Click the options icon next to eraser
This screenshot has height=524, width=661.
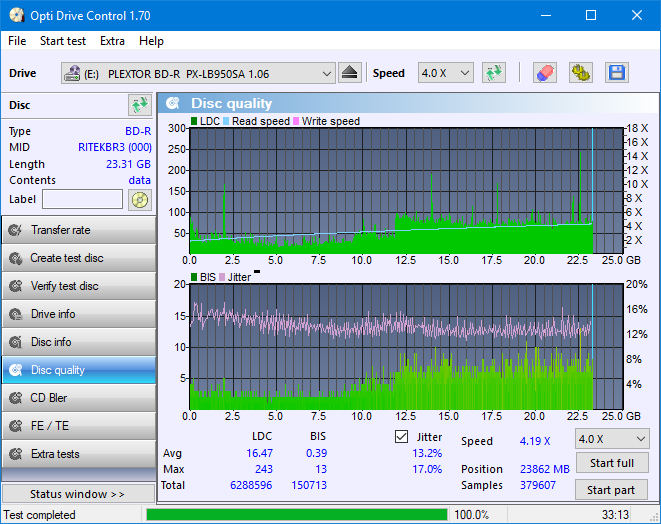pyautogui.click(x=580, y=73)
